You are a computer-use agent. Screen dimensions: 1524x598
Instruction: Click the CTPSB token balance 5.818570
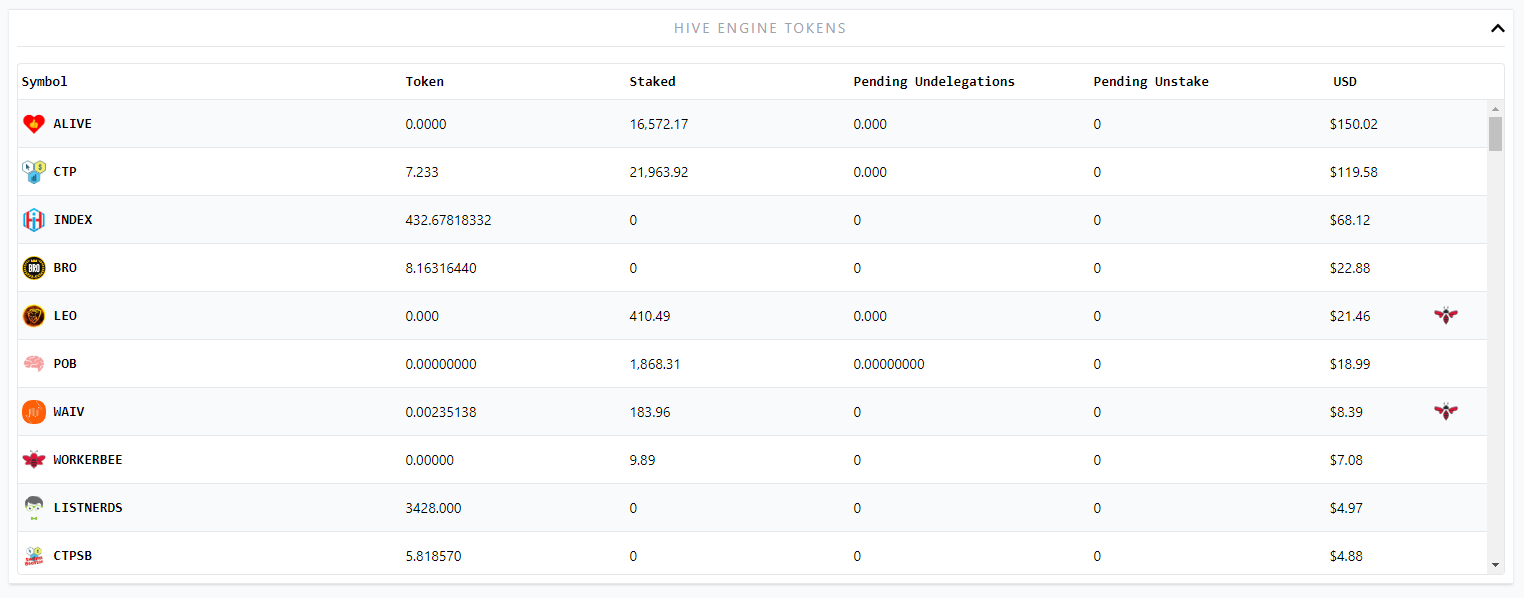434,556
